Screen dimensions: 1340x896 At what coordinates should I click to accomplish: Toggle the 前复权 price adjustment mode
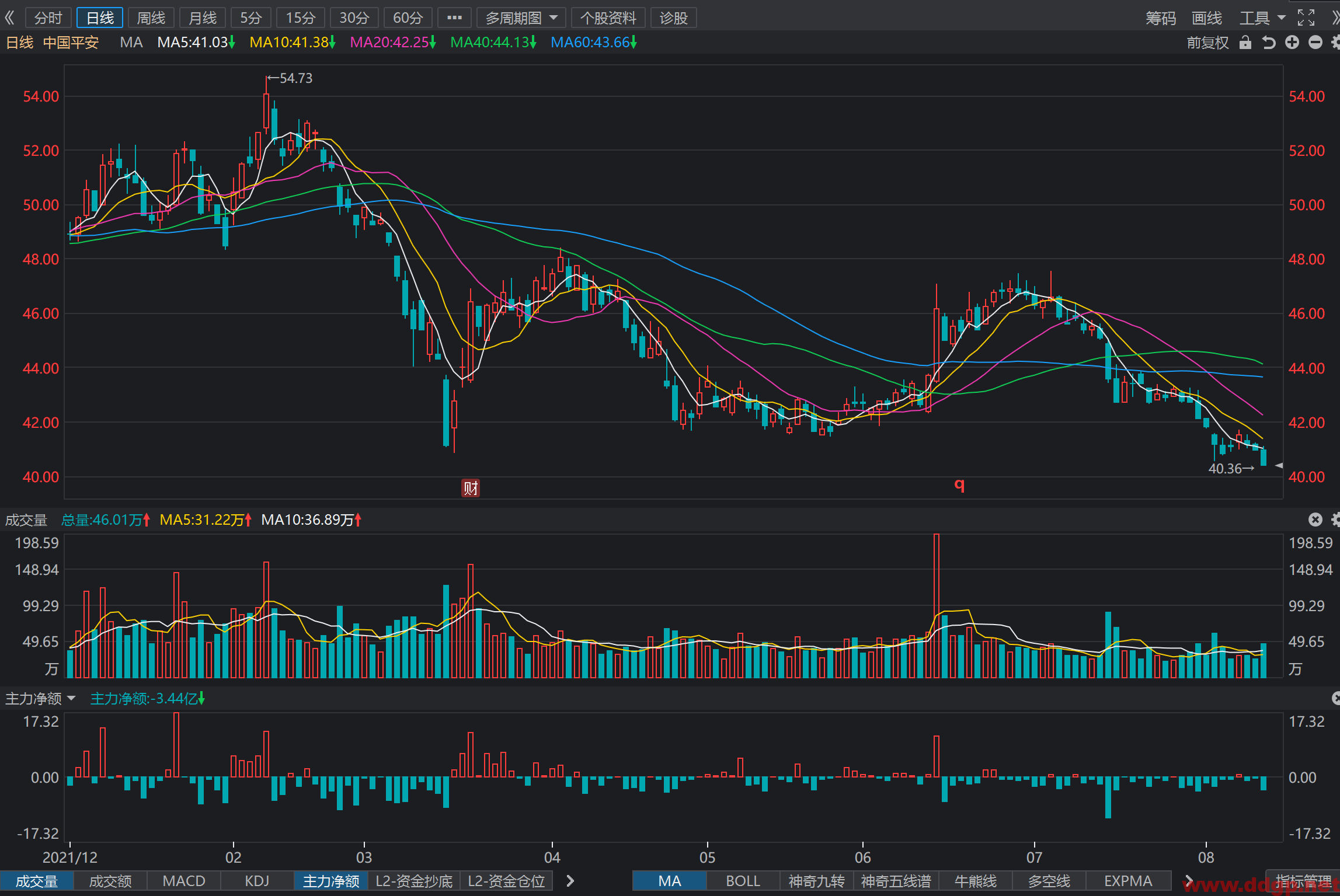(x=1207, y=43)
